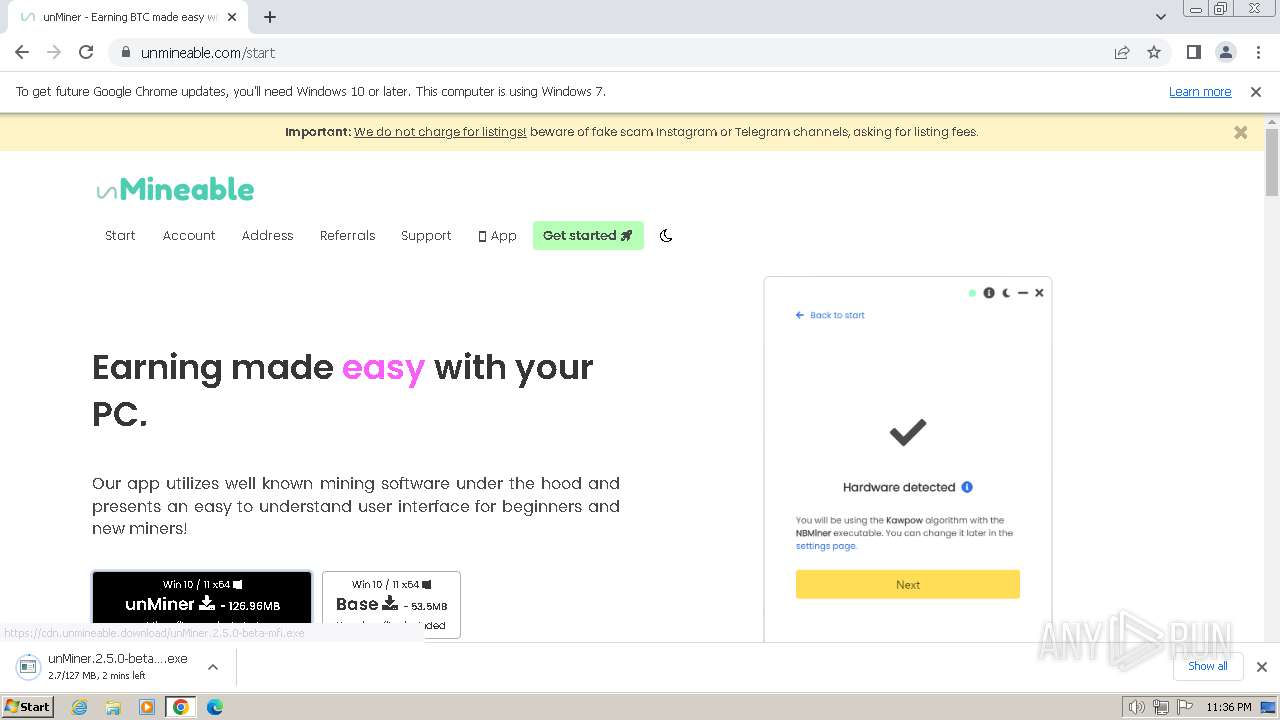Viewport: 1280px width, 720px height.
Task: Open 'We do not charge for listings' link
Action: pyautogui.click(x=440, y=131)
